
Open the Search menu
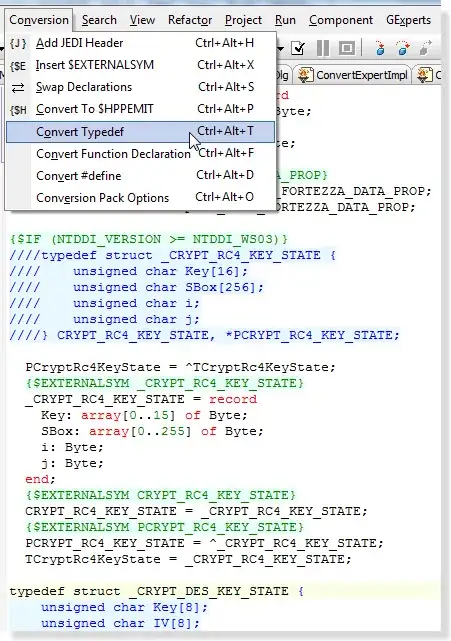click(99, 20)
